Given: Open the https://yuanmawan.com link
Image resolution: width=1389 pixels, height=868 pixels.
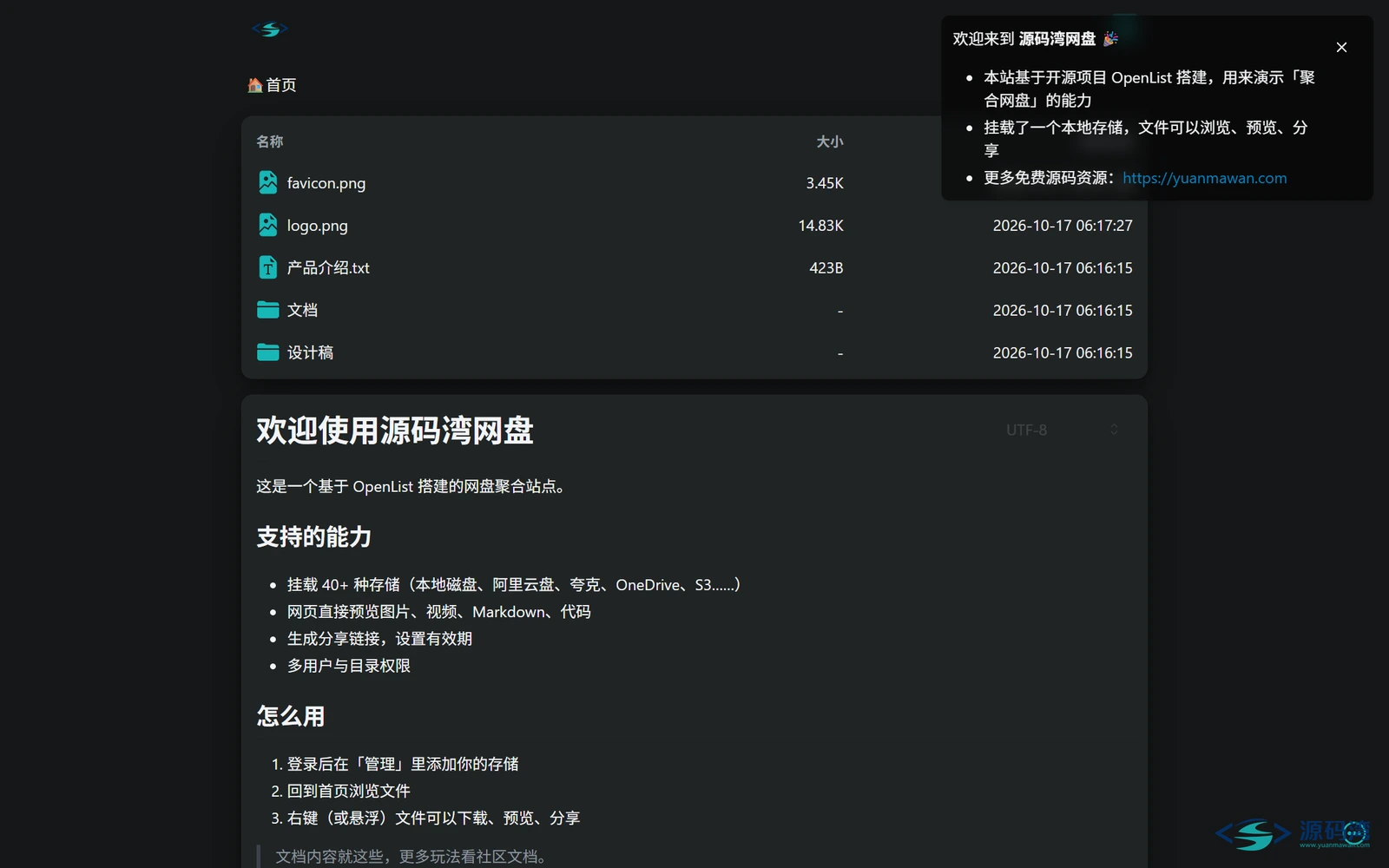Looking at the screenshot, I should click(x=1204, y=178).
